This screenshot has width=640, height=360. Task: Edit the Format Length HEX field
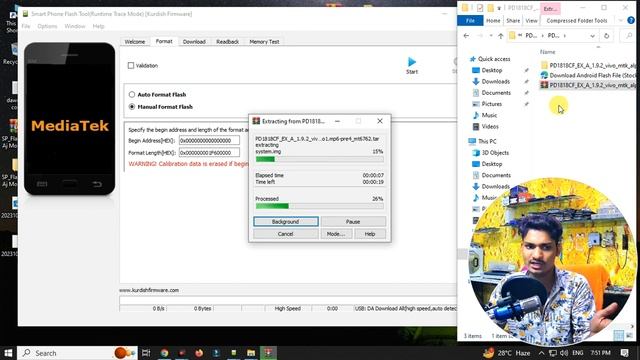[x=209, y=153]
